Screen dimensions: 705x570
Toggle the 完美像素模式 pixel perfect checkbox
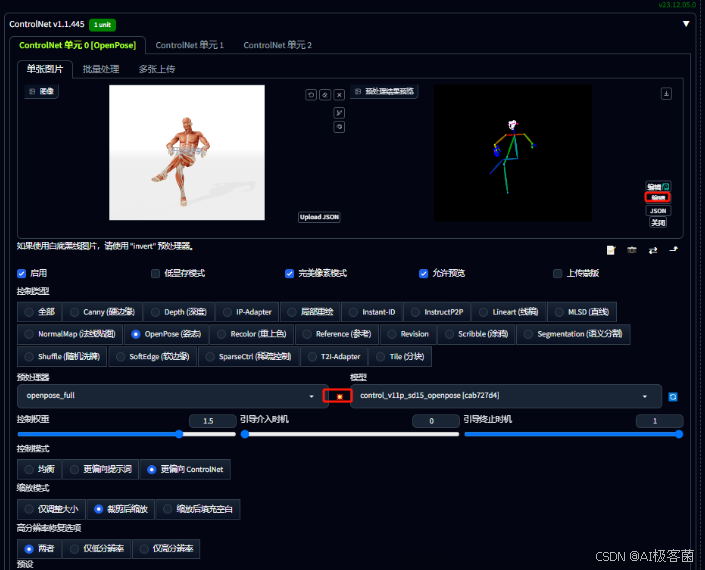tap(290, 273)
